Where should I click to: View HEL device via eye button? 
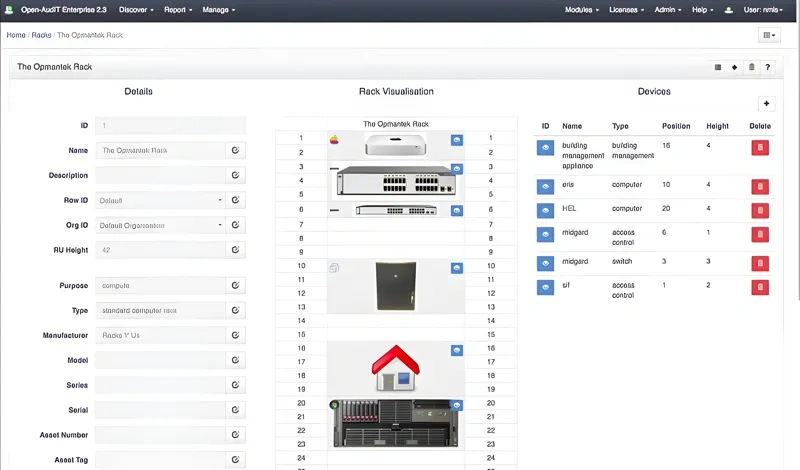coord(545,210)
